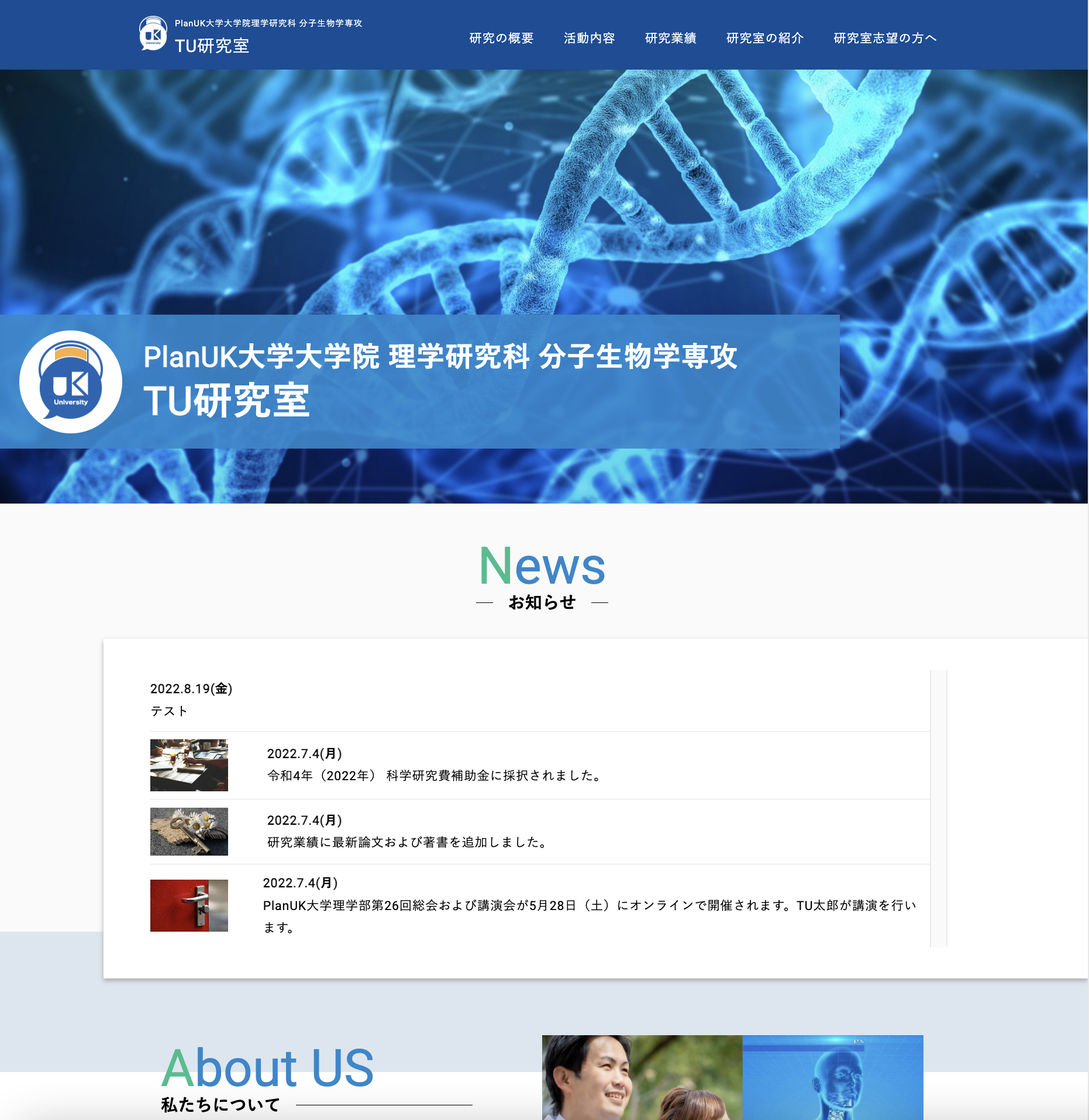Click the About US heading
The image size is (1089, 1120).
(x=267, y=1067)
